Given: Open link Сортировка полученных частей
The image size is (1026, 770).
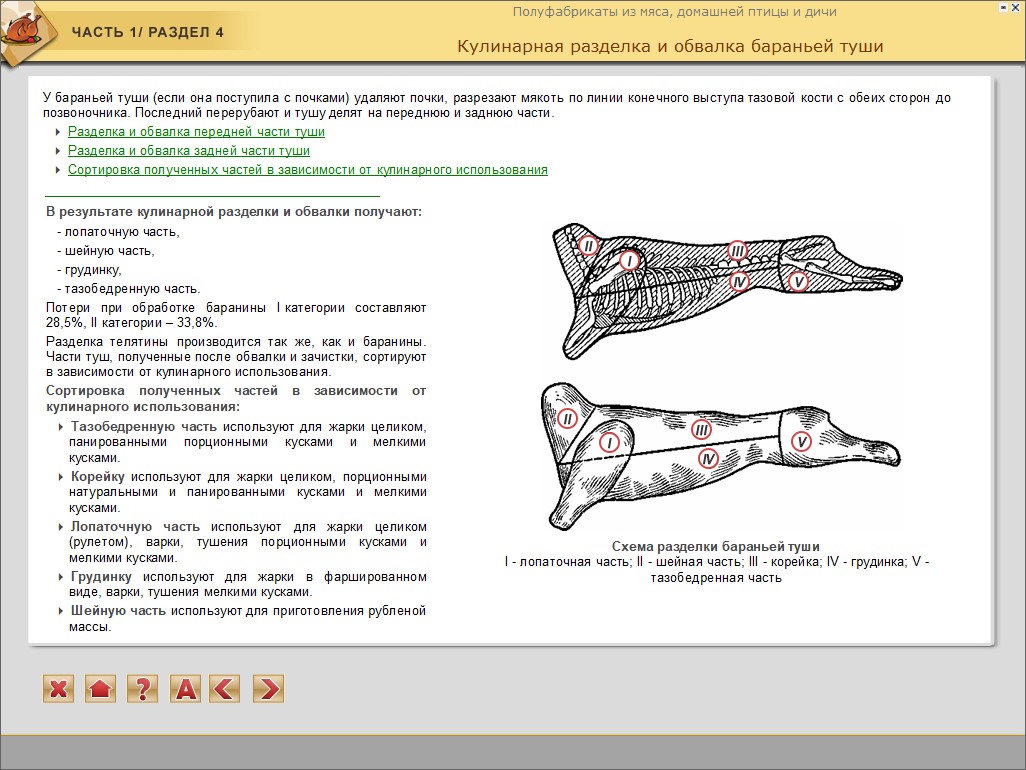Looking at the screenshot, I should tap(308, 170).
